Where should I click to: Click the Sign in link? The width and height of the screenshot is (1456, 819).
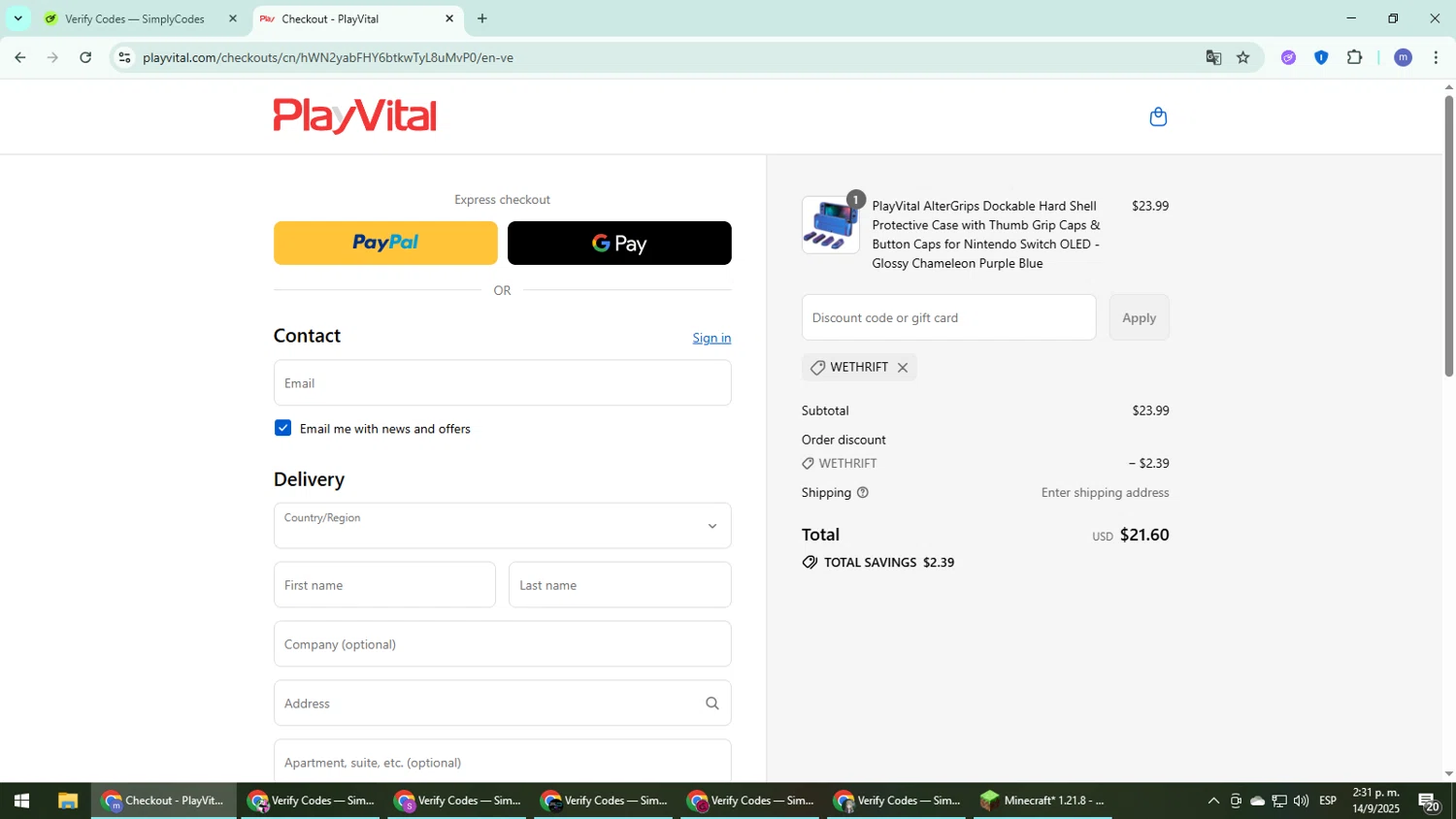pyautogui.click(x=711, y=338)
